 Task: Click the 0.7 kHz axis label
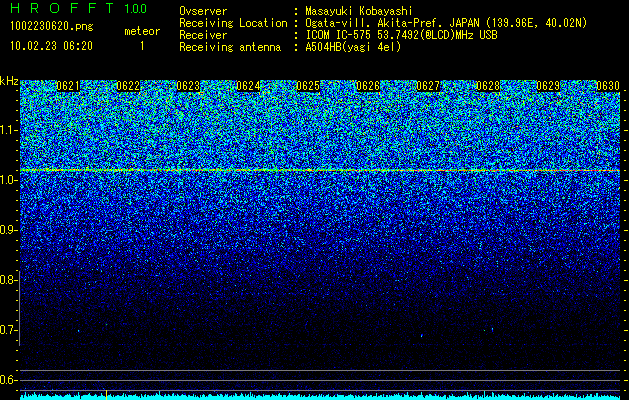[7, 330]
